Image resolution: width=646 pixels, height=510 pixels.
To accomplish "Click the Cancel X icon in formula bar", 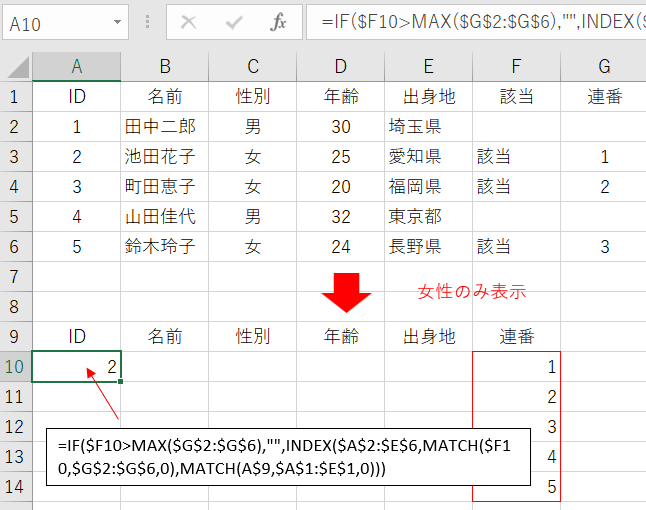I will point(188,22).
